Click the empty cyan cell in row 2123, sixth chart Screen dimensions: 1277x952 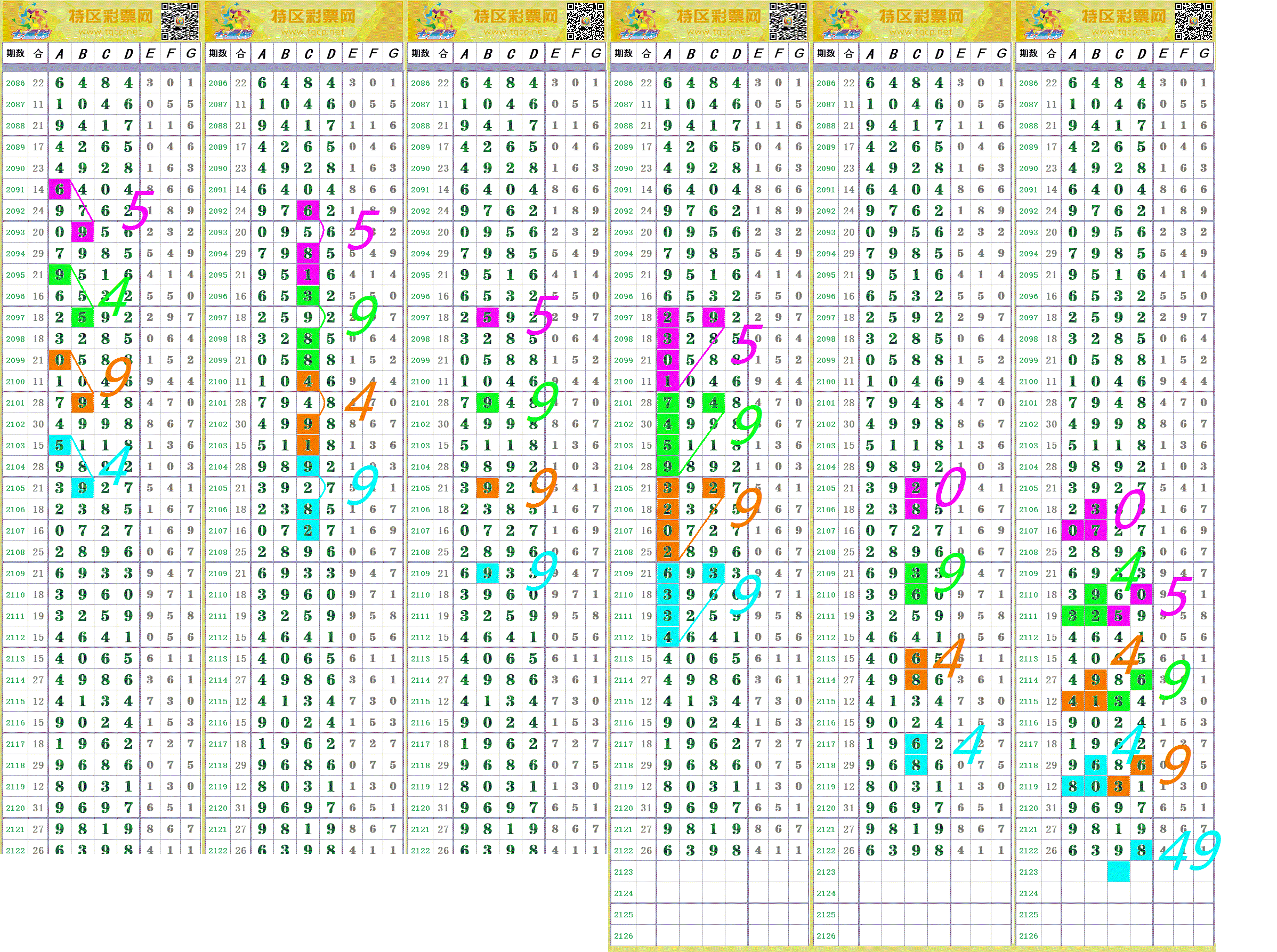(x=1119, y=872)
